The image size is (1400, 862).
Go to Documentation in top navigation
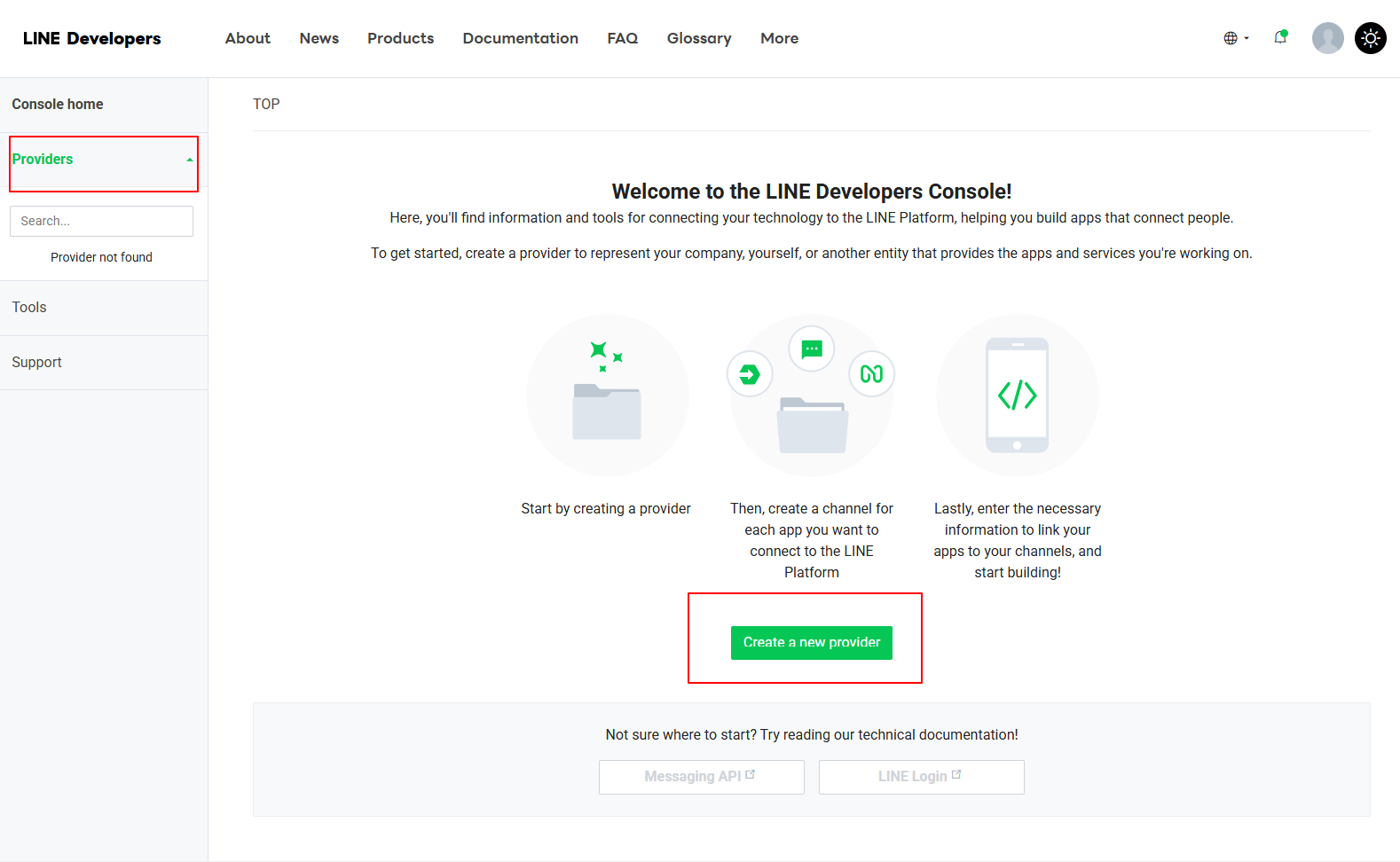pos(520,38)
